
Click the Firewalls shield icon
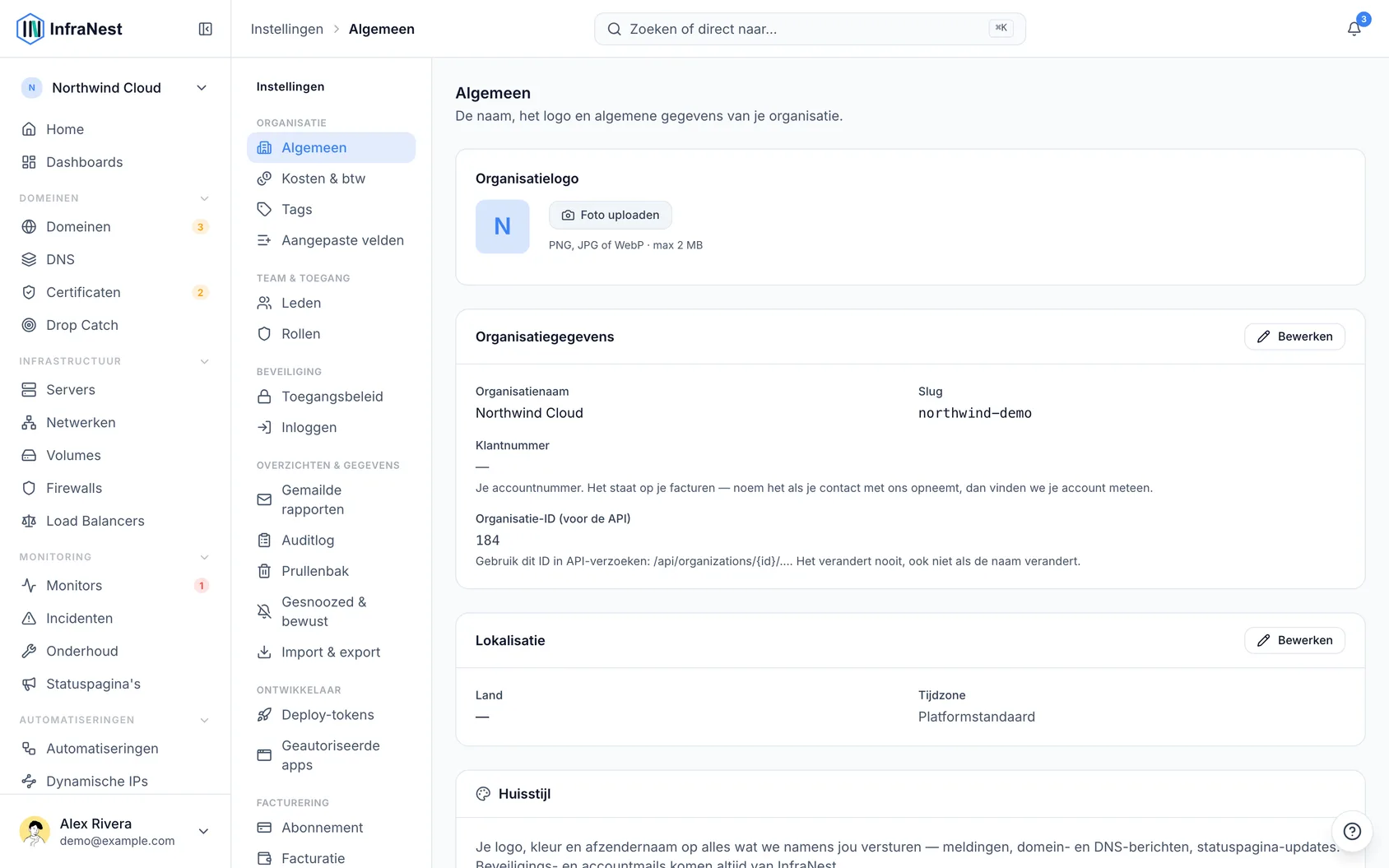pyautogui.click(x=29, y=488)
